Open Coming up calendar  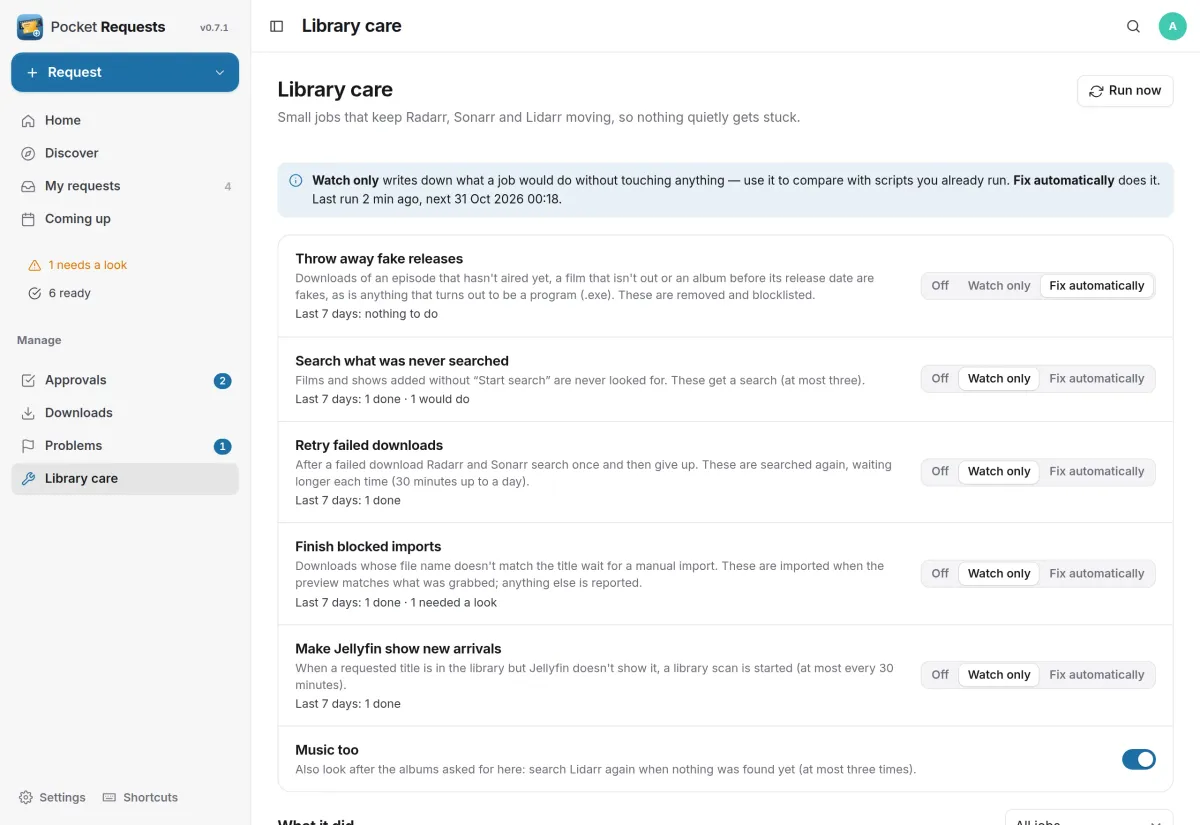125,219
